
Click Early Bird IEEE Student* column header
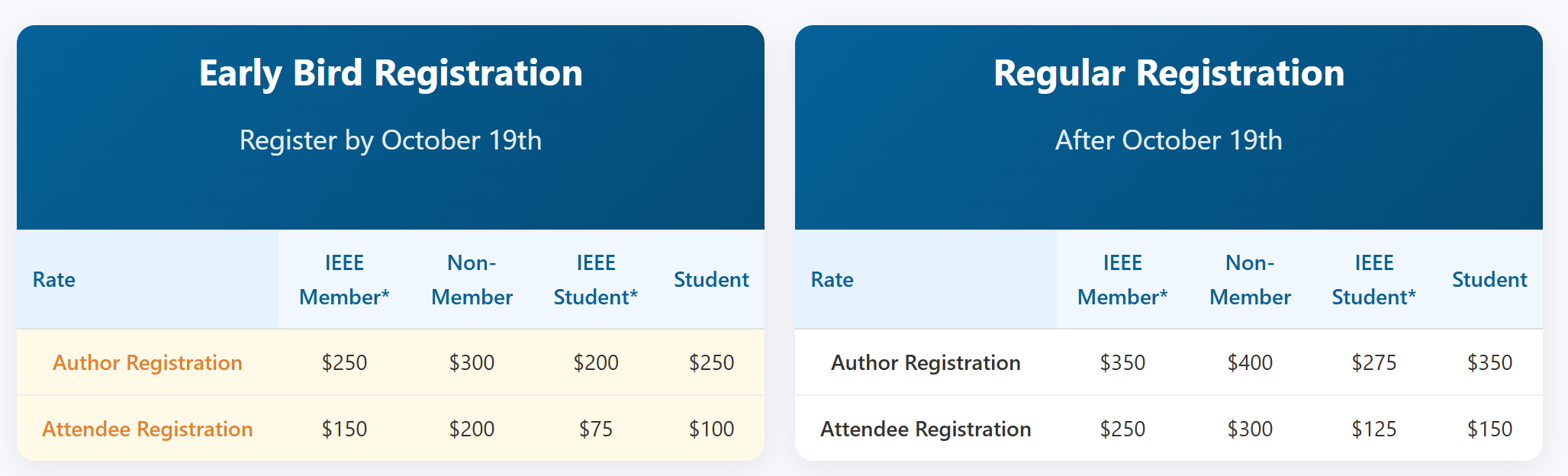click(595, 279)
